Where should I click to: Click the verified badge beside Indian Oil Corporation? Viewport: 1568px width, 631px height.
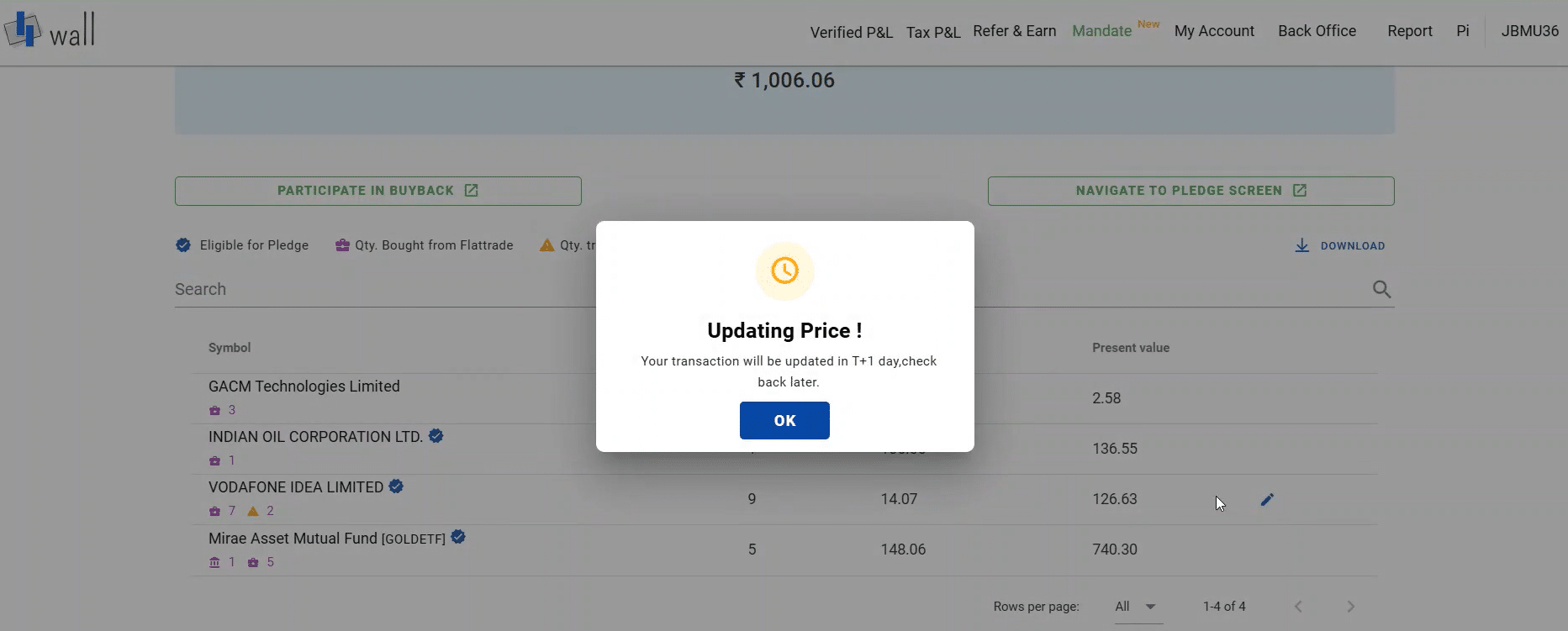coord(436,436)
